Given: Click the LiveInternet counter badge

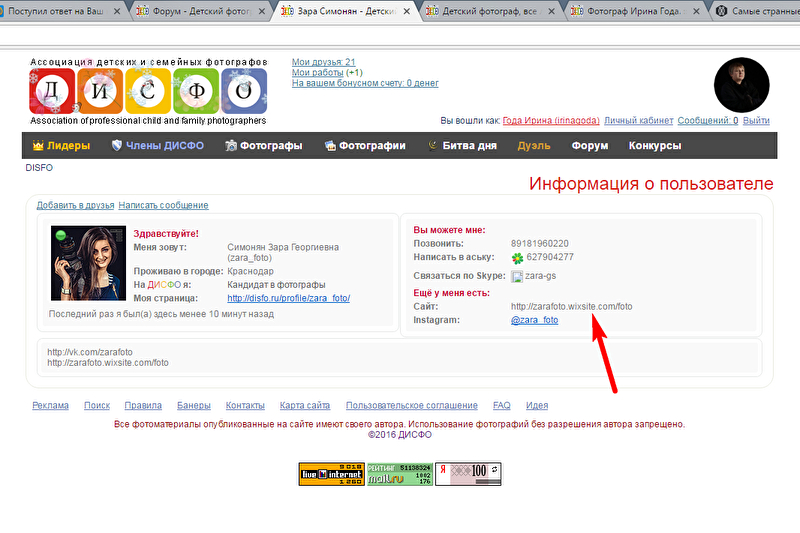Looking at the screenshot, I should click(x=331, y=474).
